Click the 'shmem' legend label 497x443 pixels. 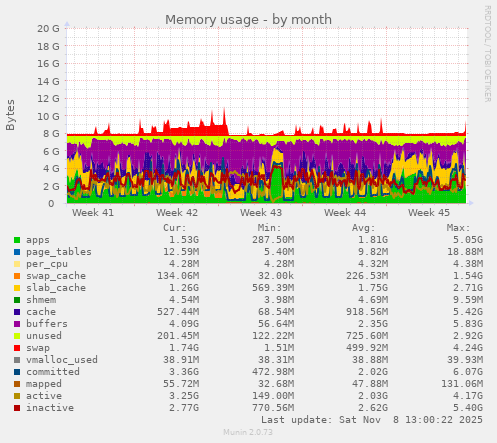point(41,300)
